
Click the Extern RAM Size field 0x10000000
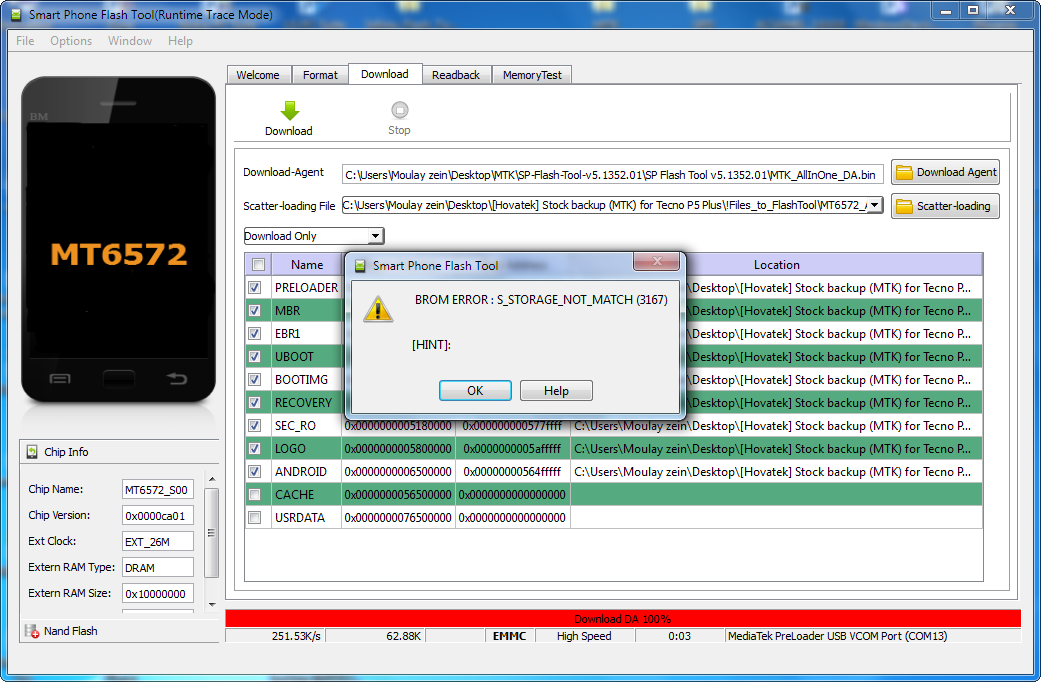(158, 594)
